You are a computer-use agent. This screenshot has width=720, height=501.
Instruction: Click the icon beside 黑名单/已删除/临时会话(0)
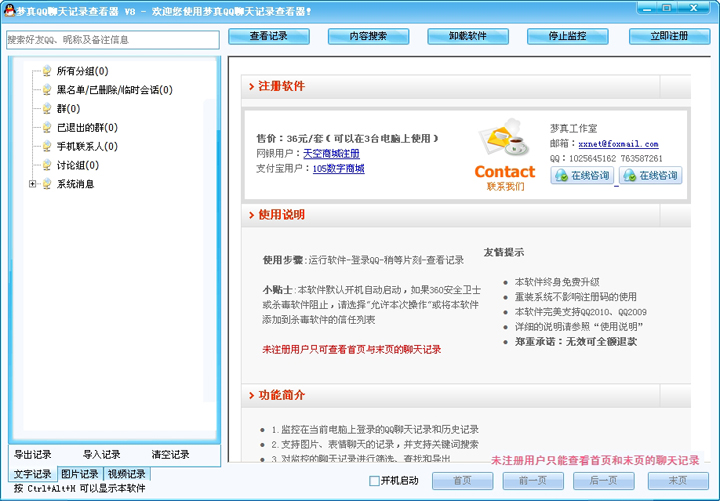point(47,90)
